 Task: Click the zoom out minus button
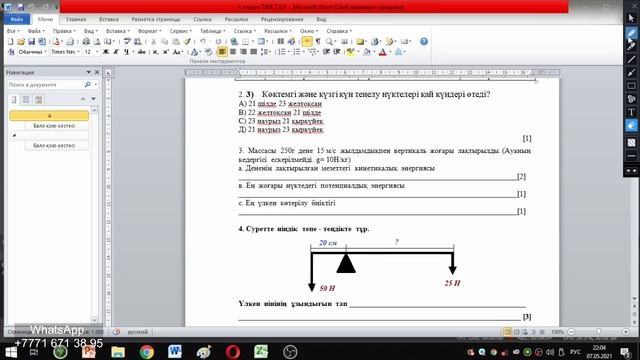[571, 332]
